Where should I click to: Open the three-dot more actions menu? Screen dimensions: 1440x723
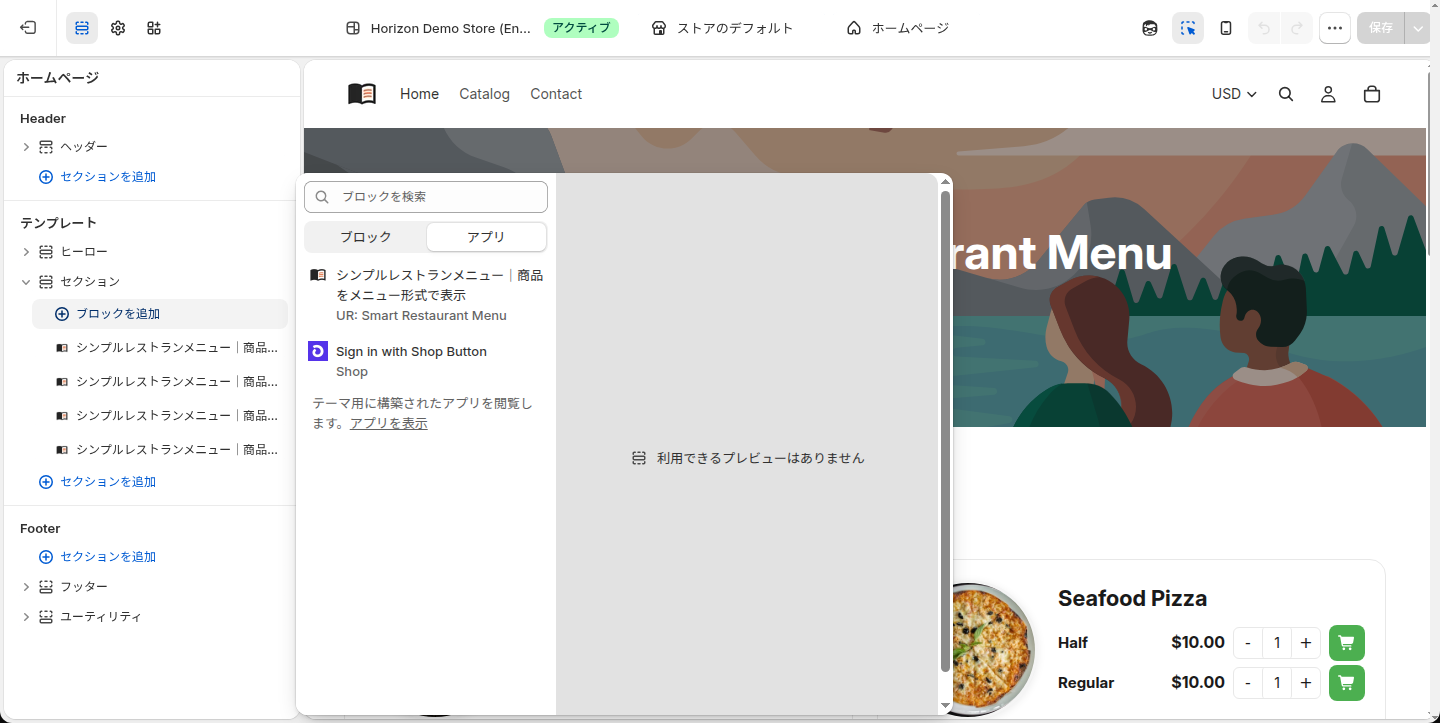(x=1335, y=28)
